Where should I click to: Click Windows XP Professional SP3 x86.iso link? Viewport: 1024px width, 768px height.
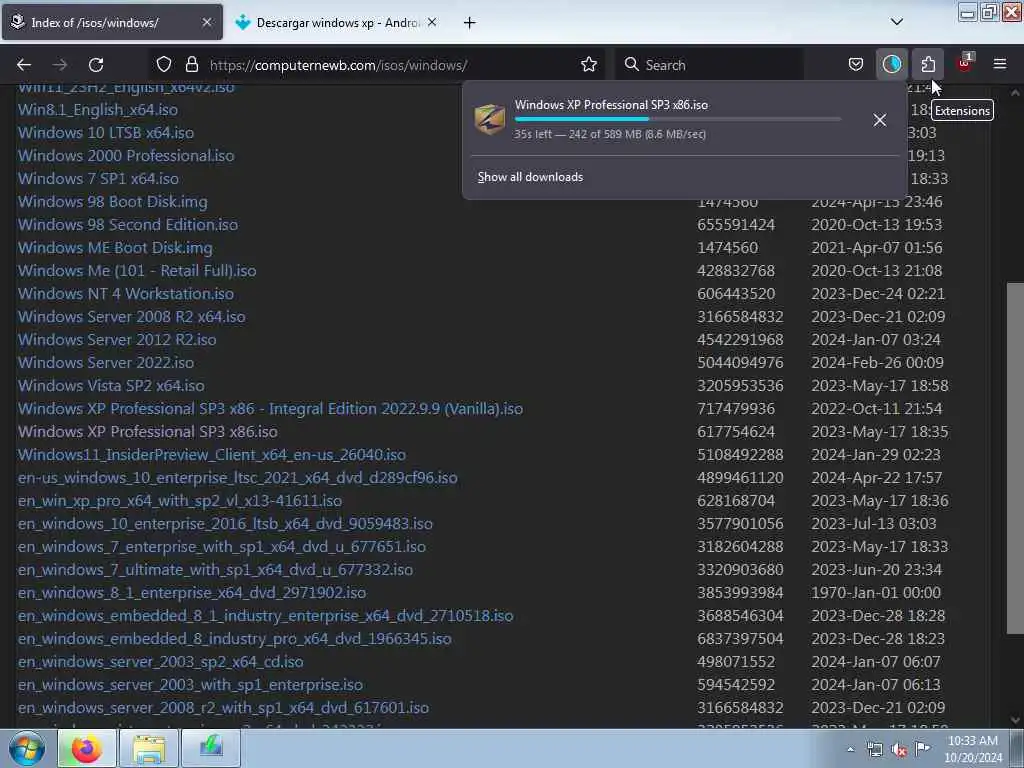click(x=148, y=432)
